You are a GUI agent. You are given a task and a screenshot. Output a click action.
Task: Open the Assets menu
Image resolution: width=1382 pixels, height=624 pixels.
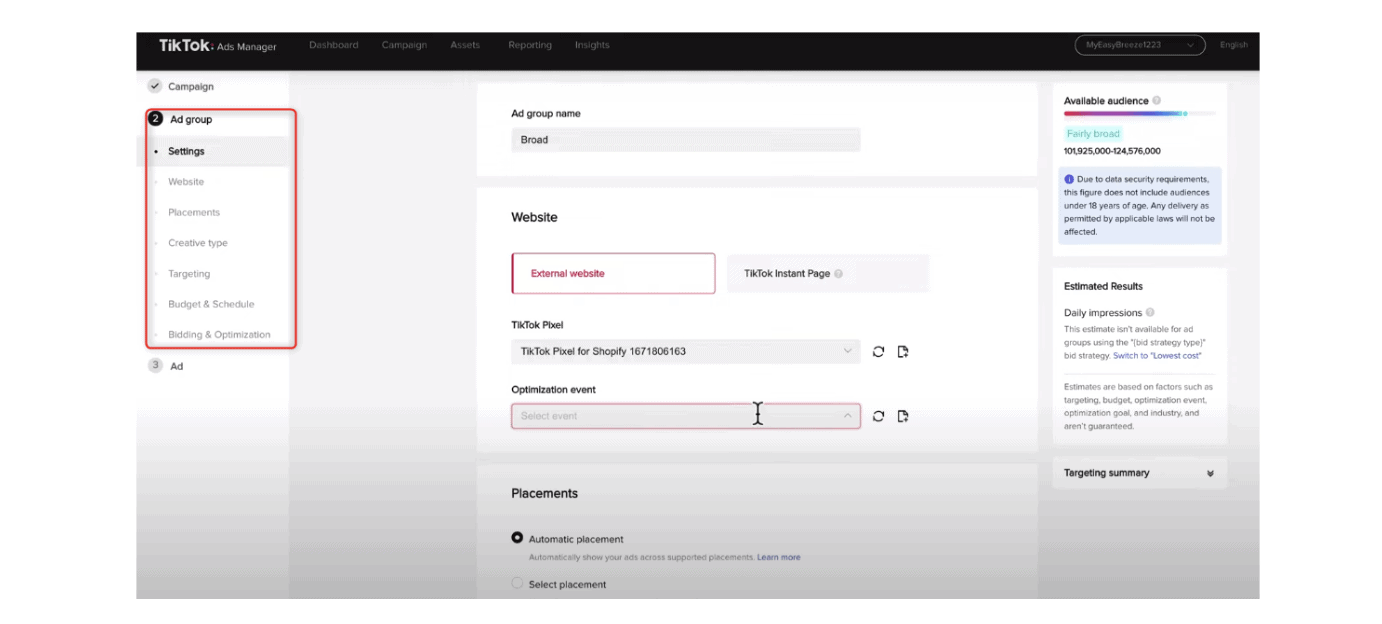point(465,45)
